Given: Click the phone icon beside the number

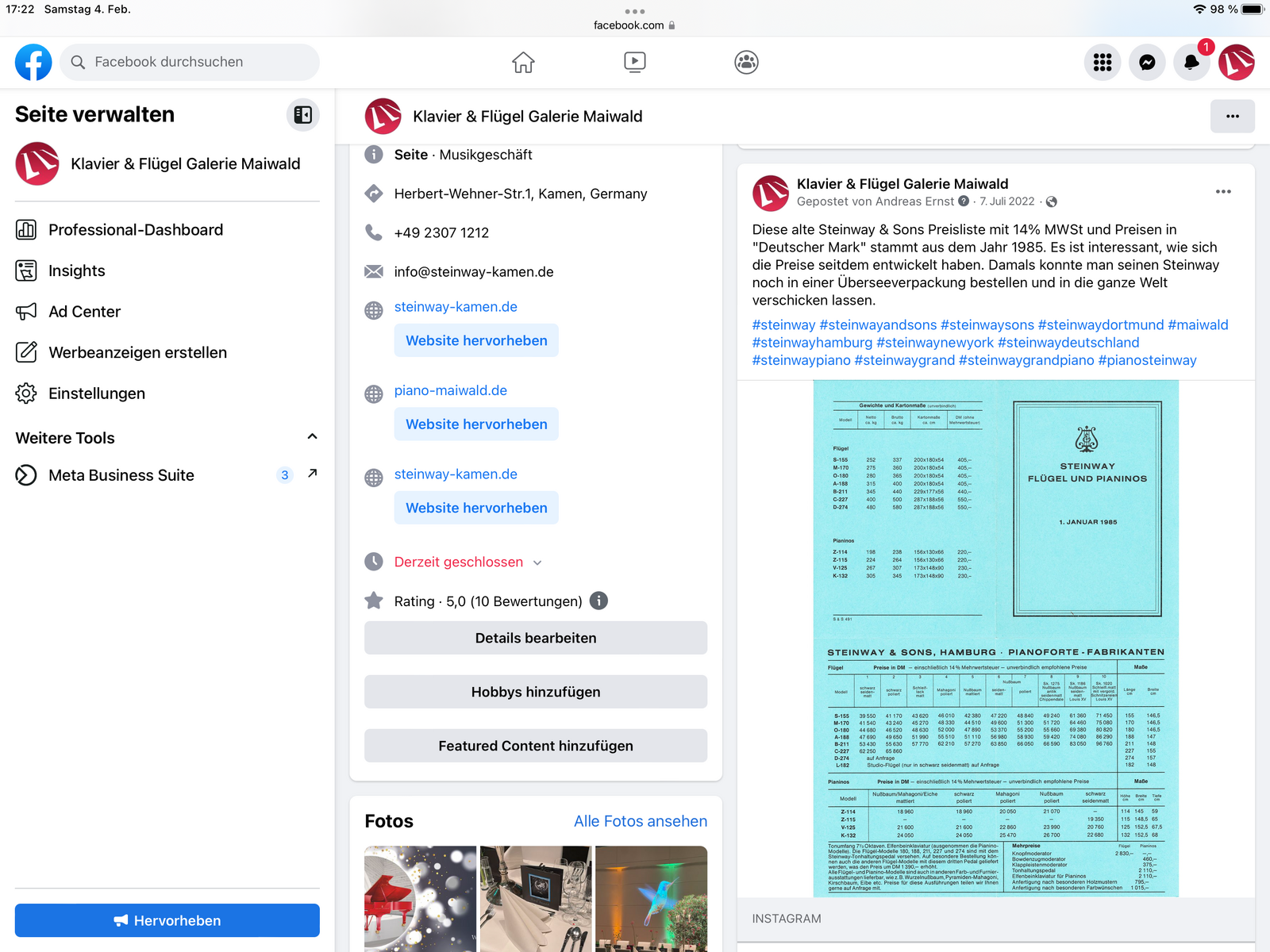Looking at the screenshot, I should click(x=373, y=232).
